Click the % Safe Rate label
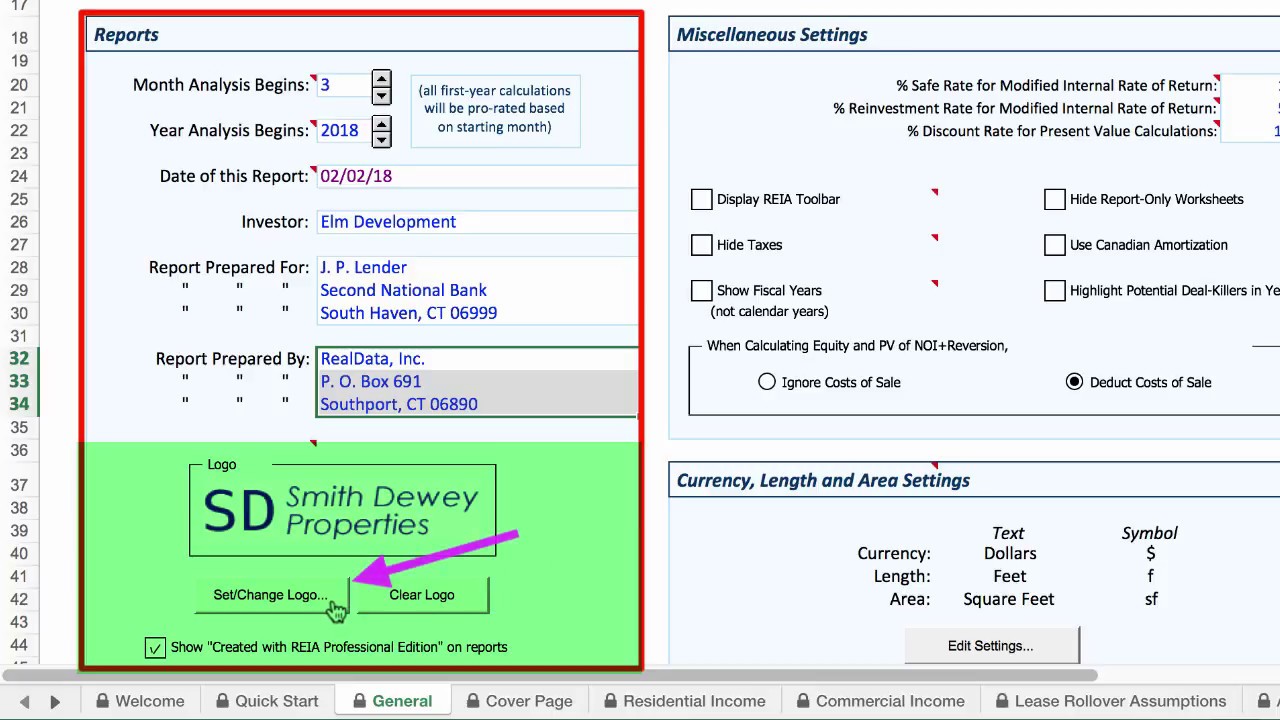 pyautogui.click(x=1056, y=86)
